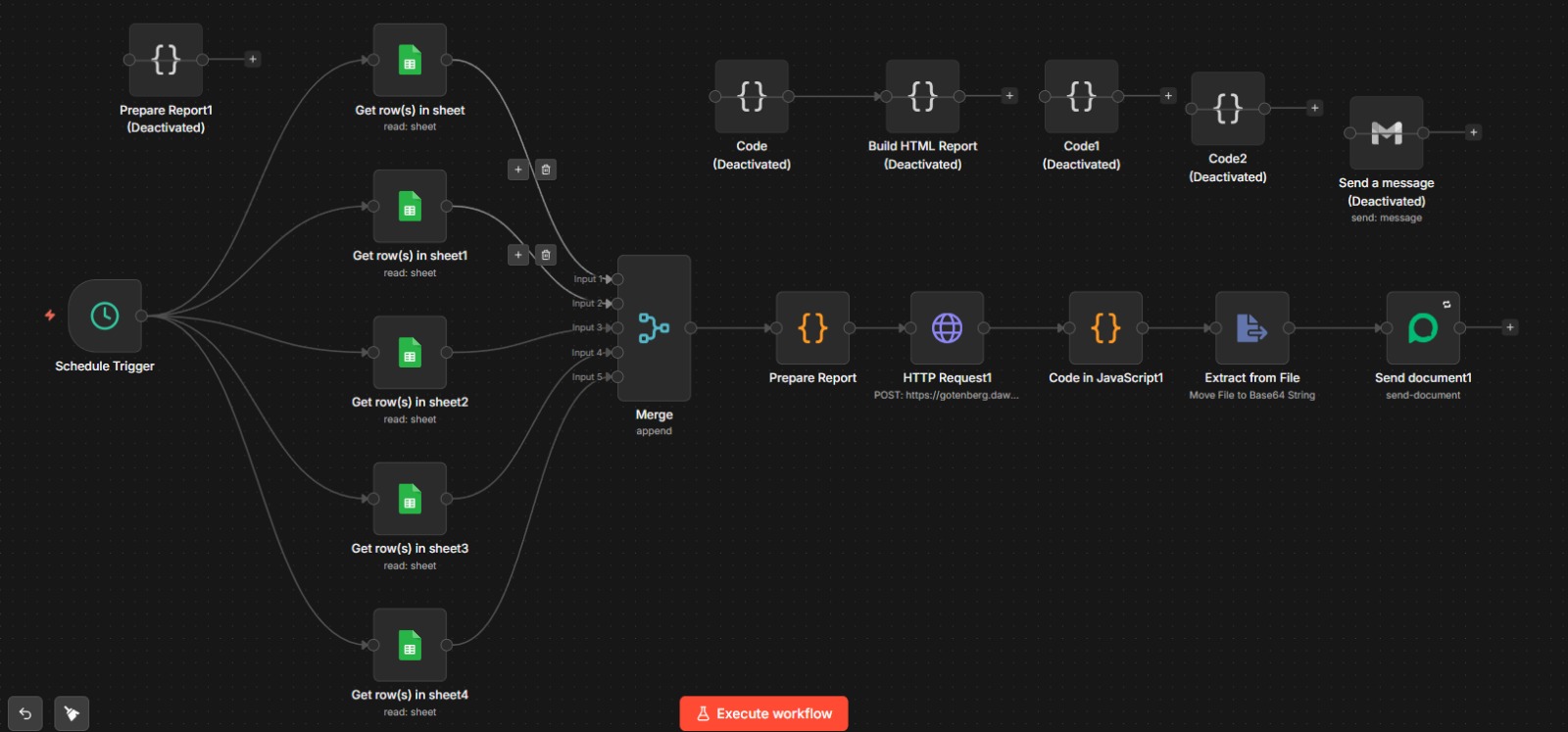1568x732 pixels.
Task: Open the Get row(s) in sheet1 node
Action: (x=410, y=206)
